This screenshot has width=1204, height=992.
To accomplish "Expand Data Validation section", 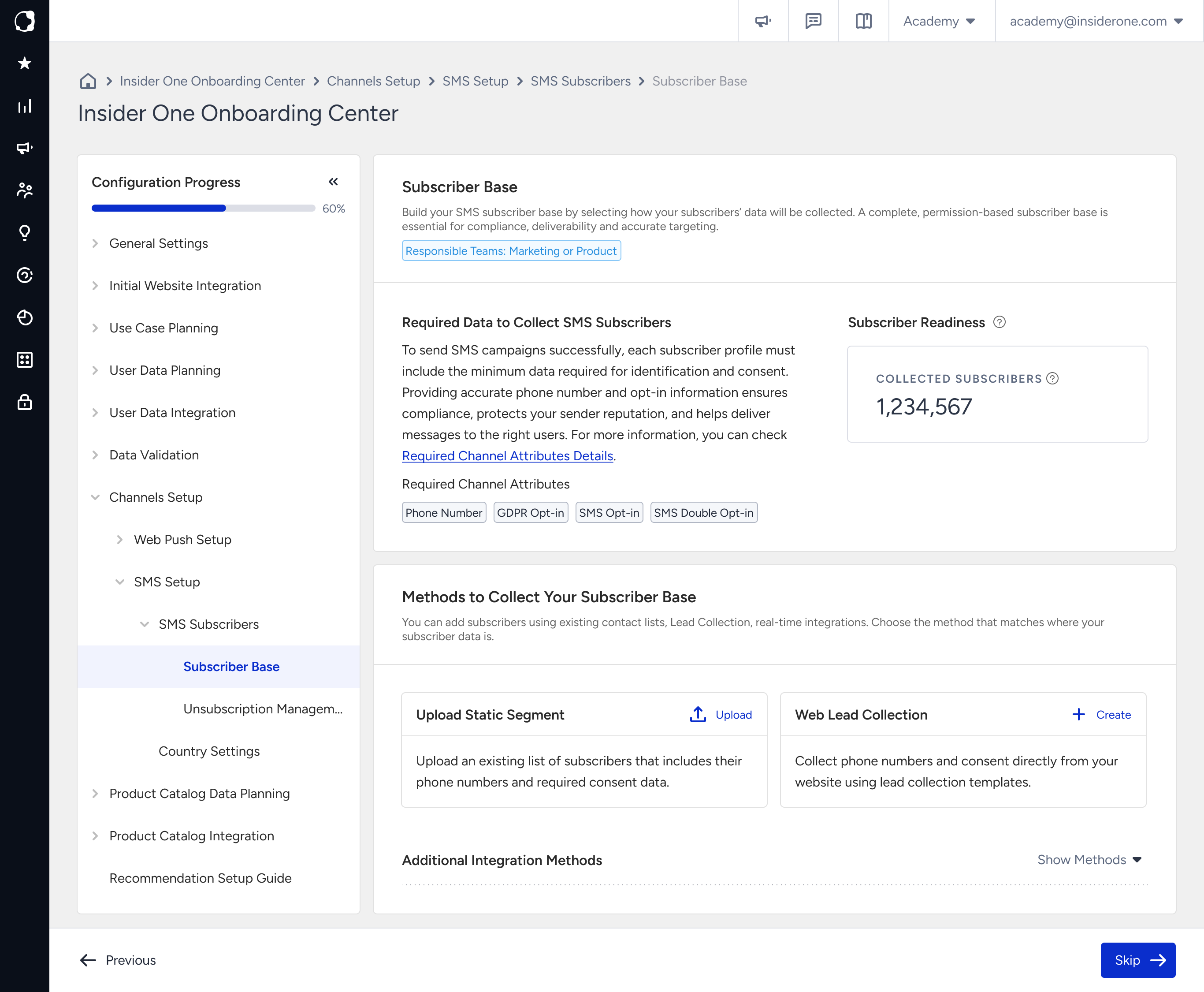I will coord(95,455).
